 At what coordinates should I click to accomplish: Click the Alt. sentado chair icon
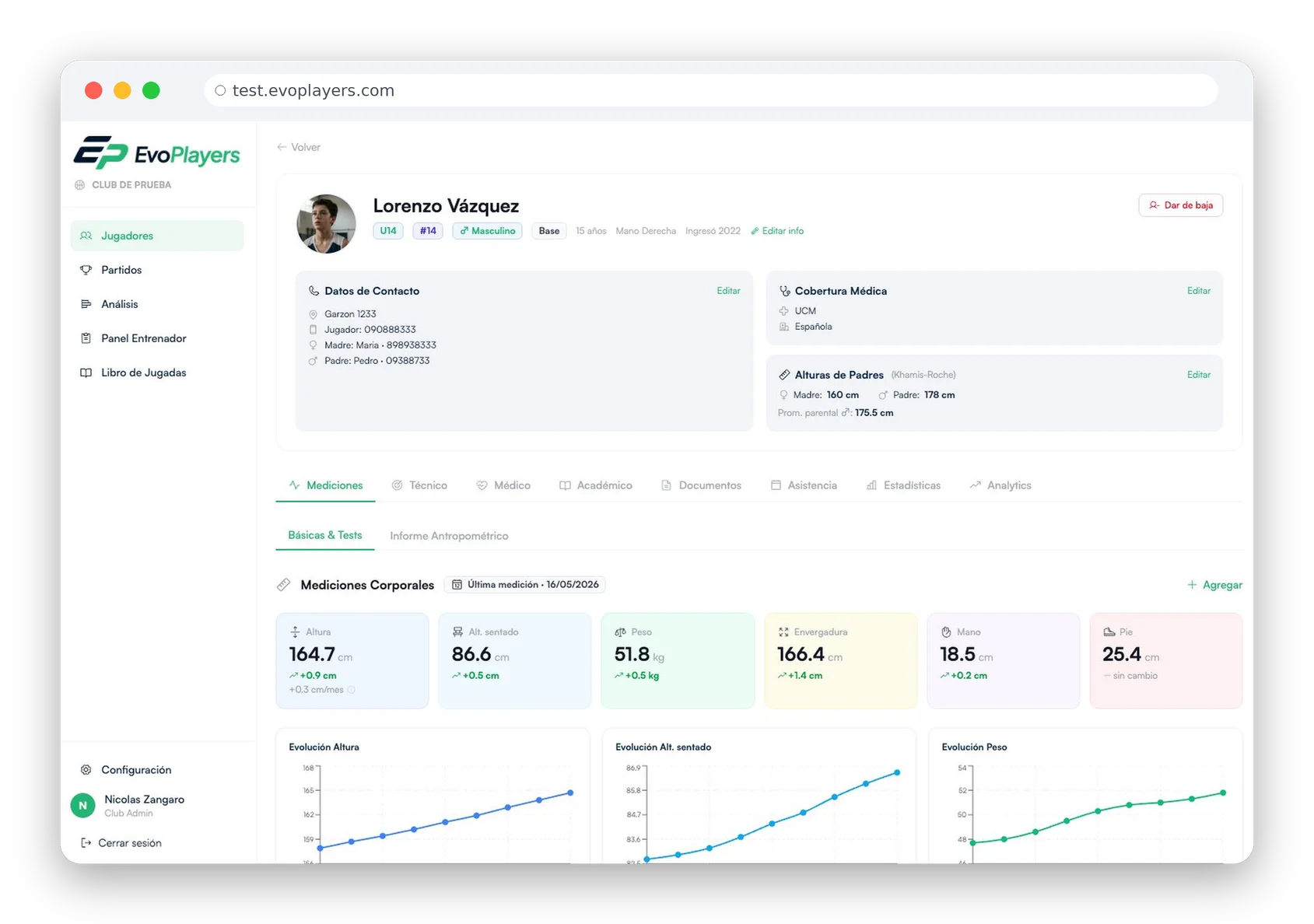(457, 632)
